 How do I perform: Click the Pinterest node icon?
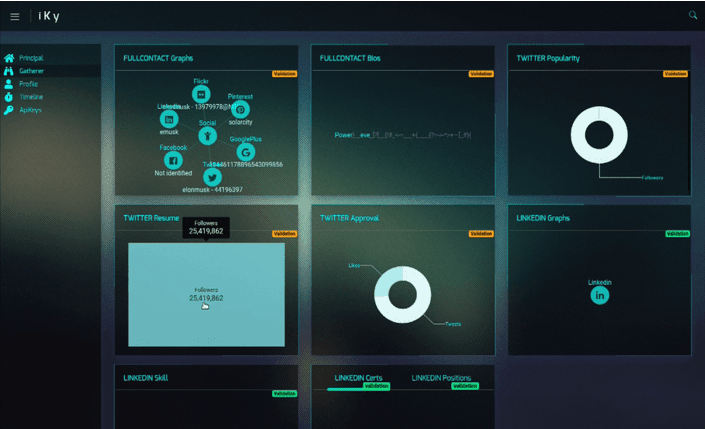(x=241, y=109)
